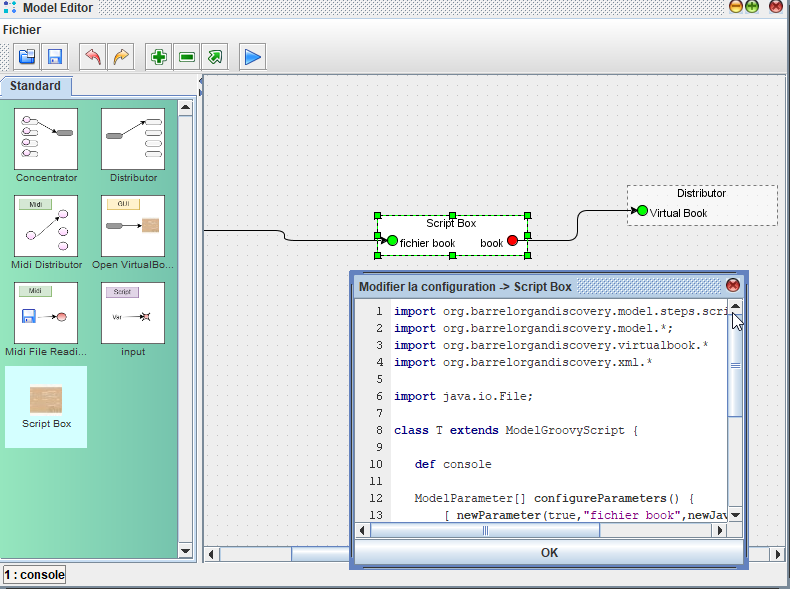
Task: Save the model with the floppy icon
Action: point(55,57)
